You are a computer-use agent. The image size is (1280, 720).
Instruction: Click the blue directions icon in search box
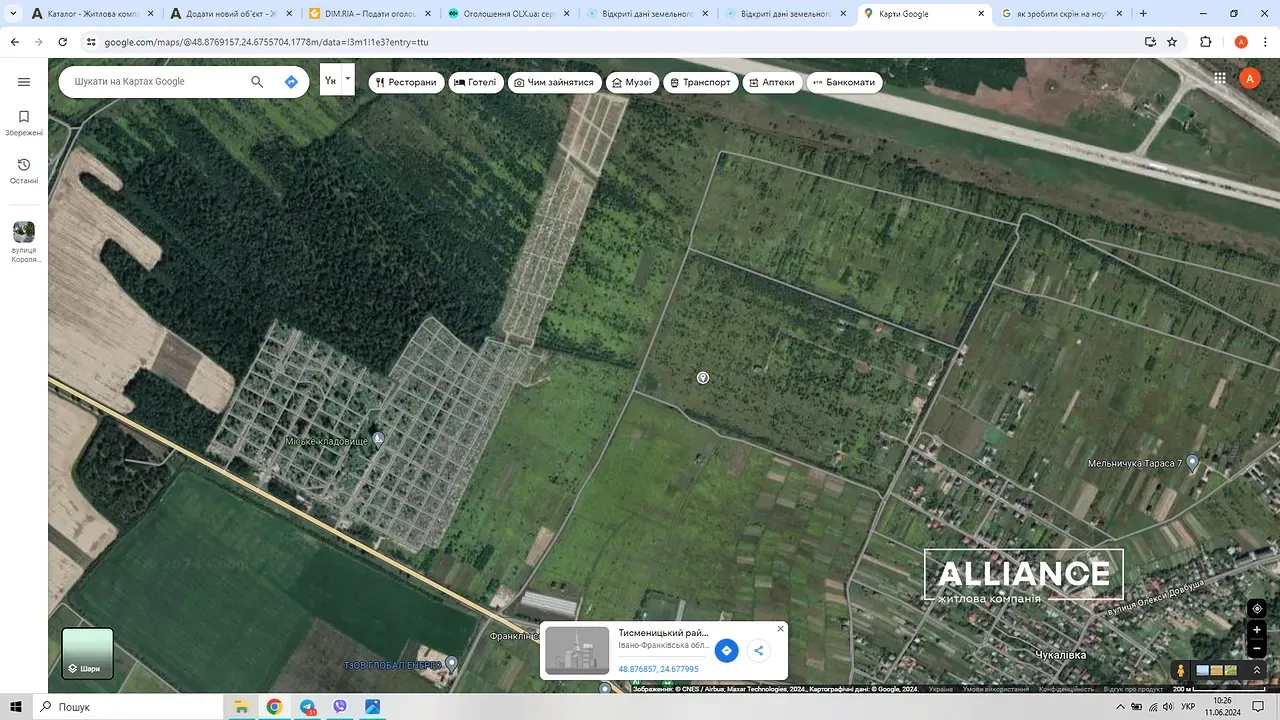click(x=291, y=82)
